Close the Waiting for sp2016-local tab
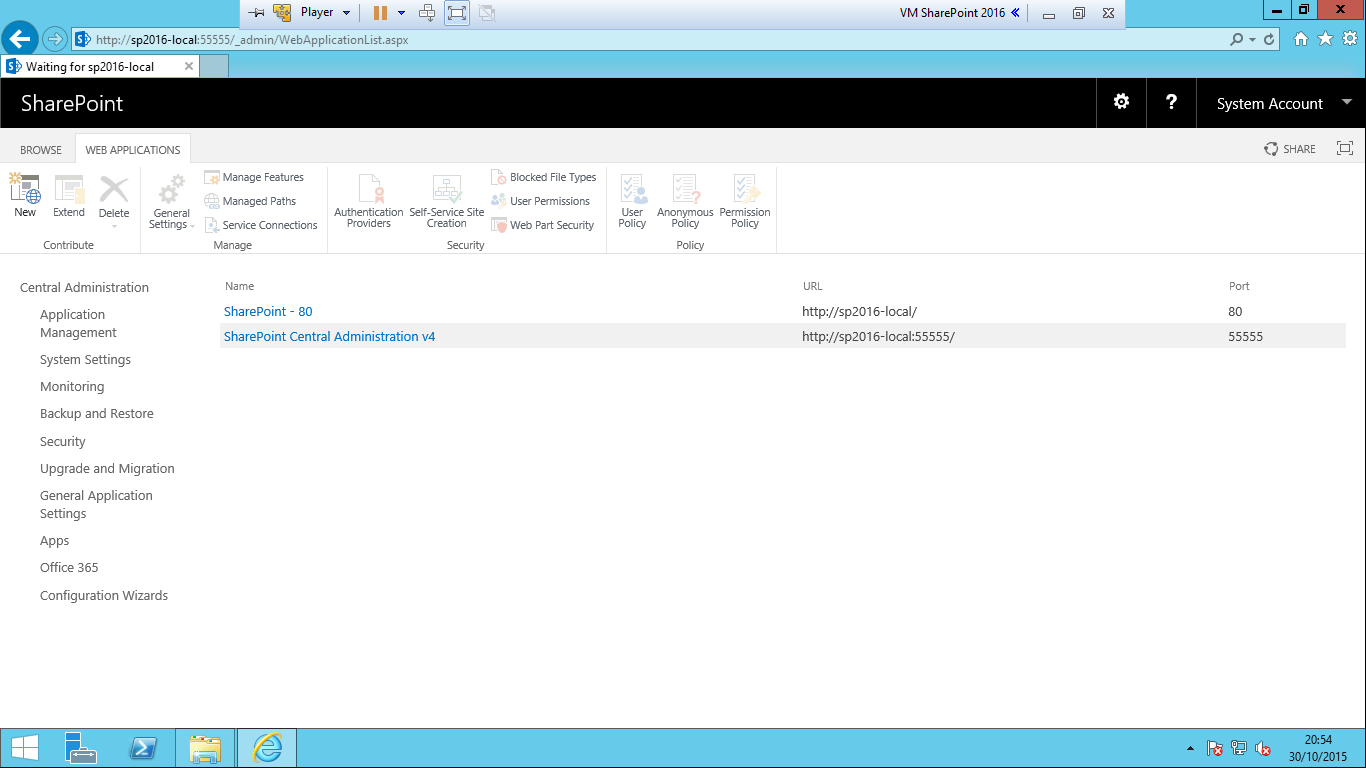Screen dimensions: 1366x768 [189, 67]
